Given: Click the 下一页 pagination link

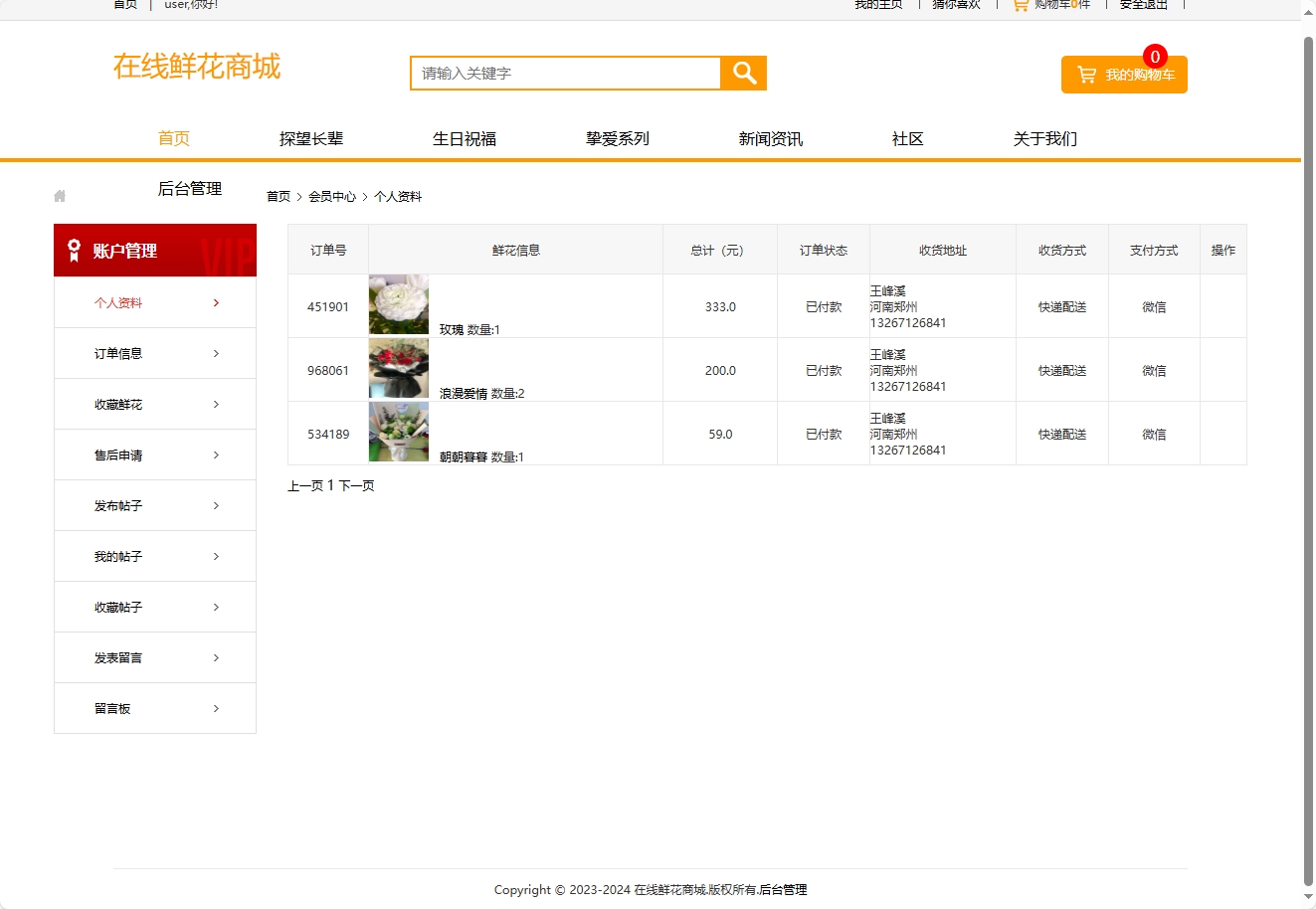Looking at the screenshot, I should point(356,486).
